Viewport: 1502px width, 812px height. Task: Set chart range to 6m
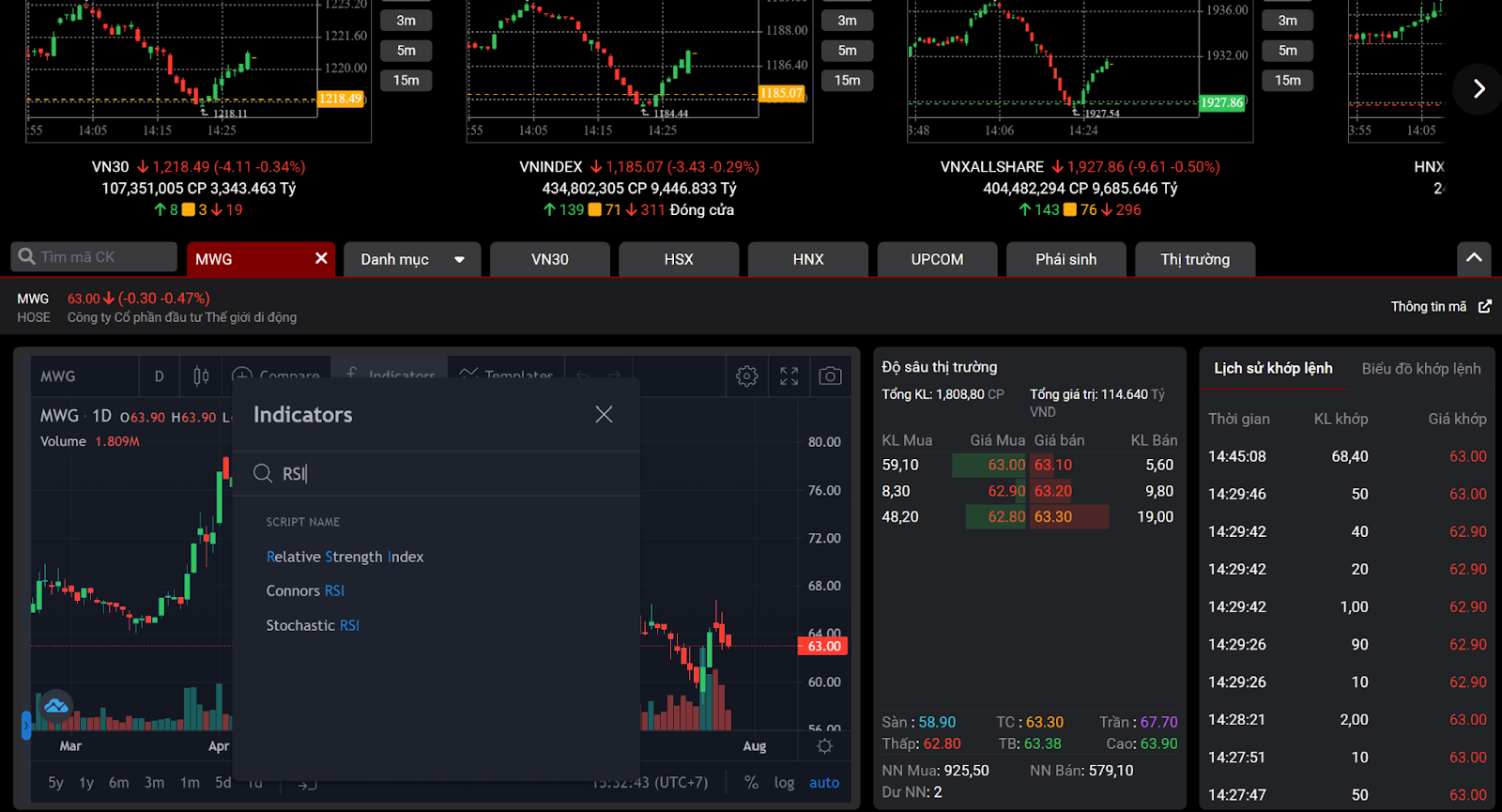click(x=119, y=783)
